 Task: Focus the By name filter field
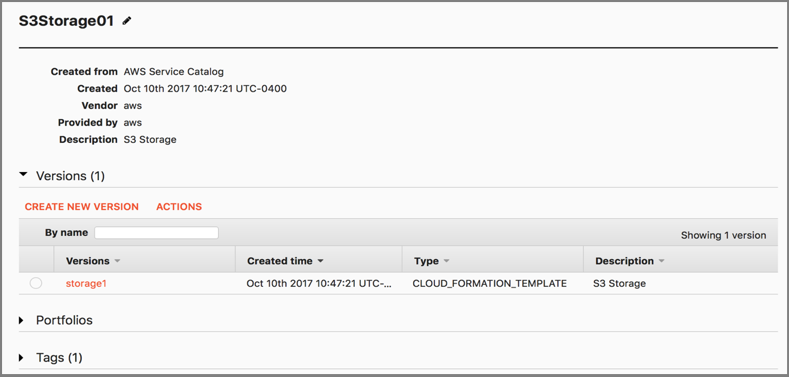point(156,233)
